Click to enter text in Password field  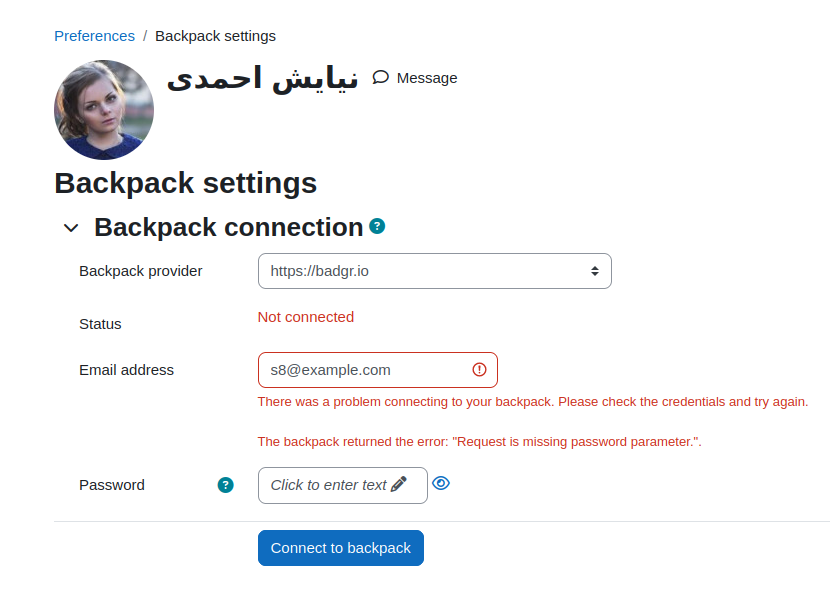(x=343, y=485)
